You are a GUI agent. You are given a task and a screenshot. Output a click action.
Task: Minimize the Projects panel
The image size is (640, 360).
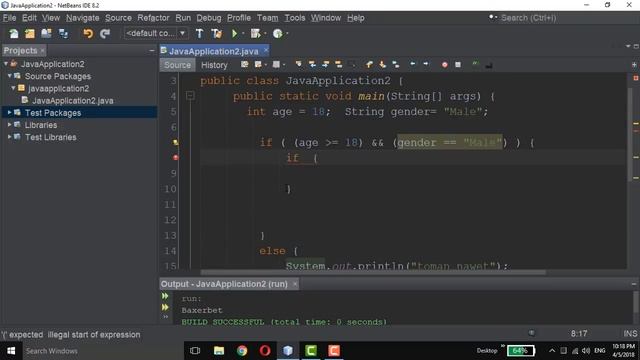coord(152,51)
